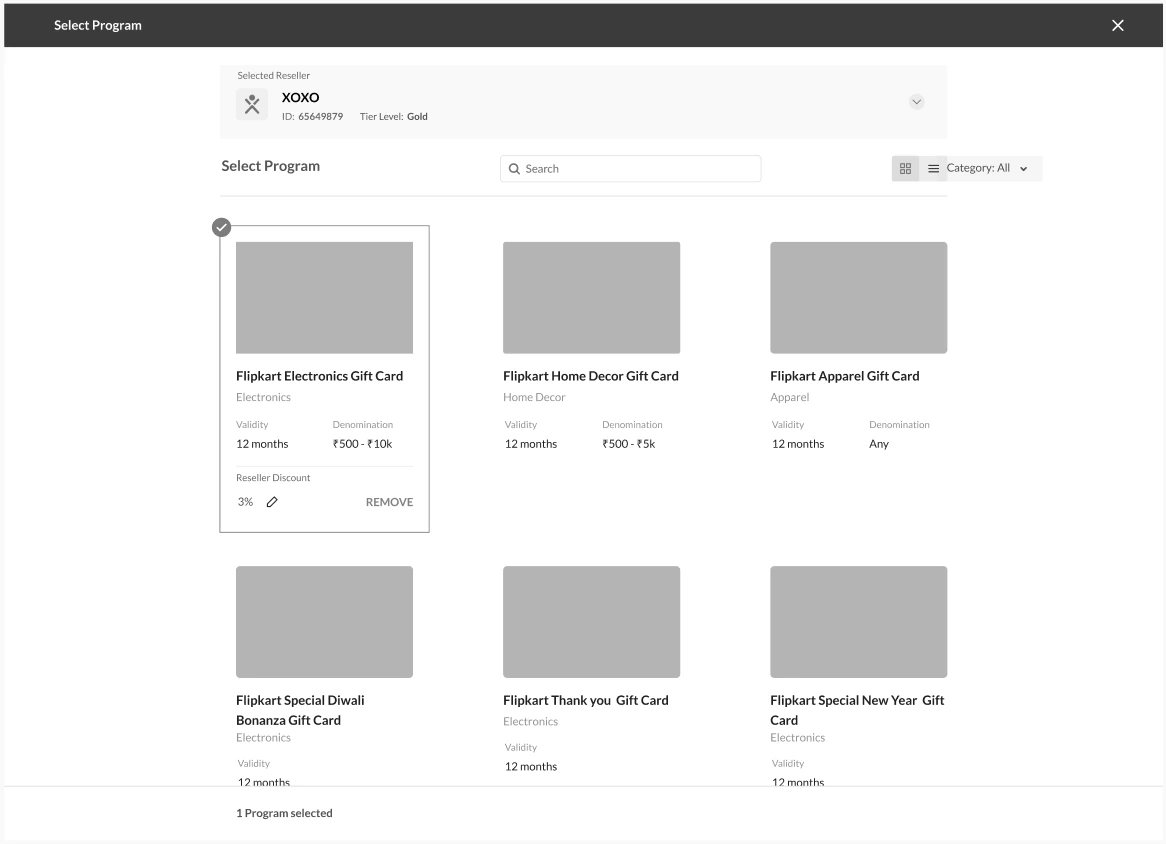This screenshot has height=844, width=1166.
Task: Click the Flipkart Thank you Gift Card title
Action: tap(586, 700)
